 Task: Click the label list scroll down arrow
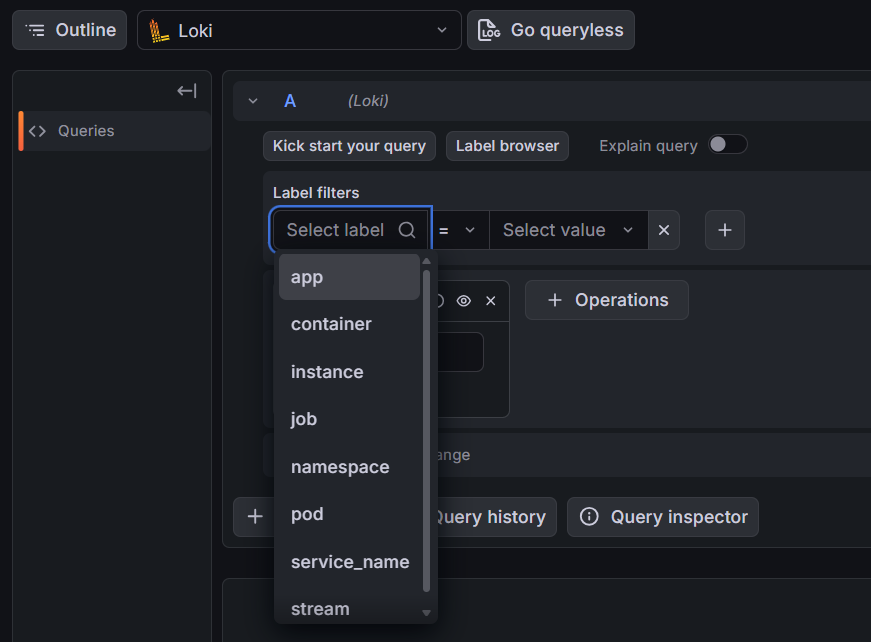point(426,613)
